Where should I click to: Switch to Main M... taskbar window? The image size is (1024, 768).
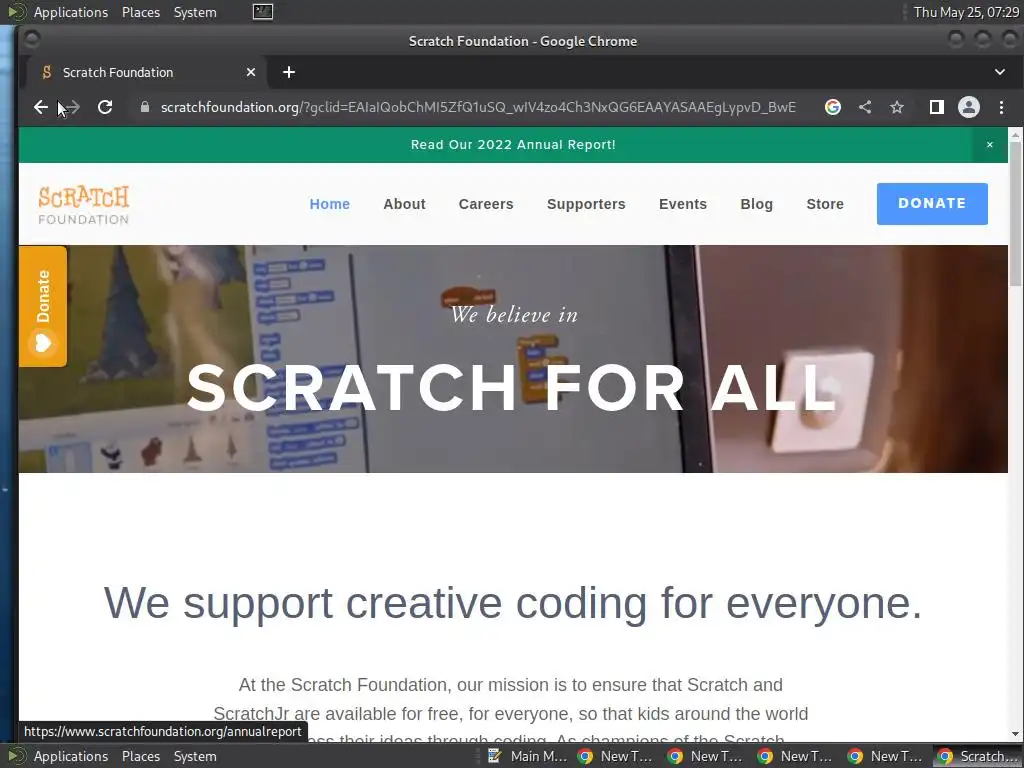528,756
